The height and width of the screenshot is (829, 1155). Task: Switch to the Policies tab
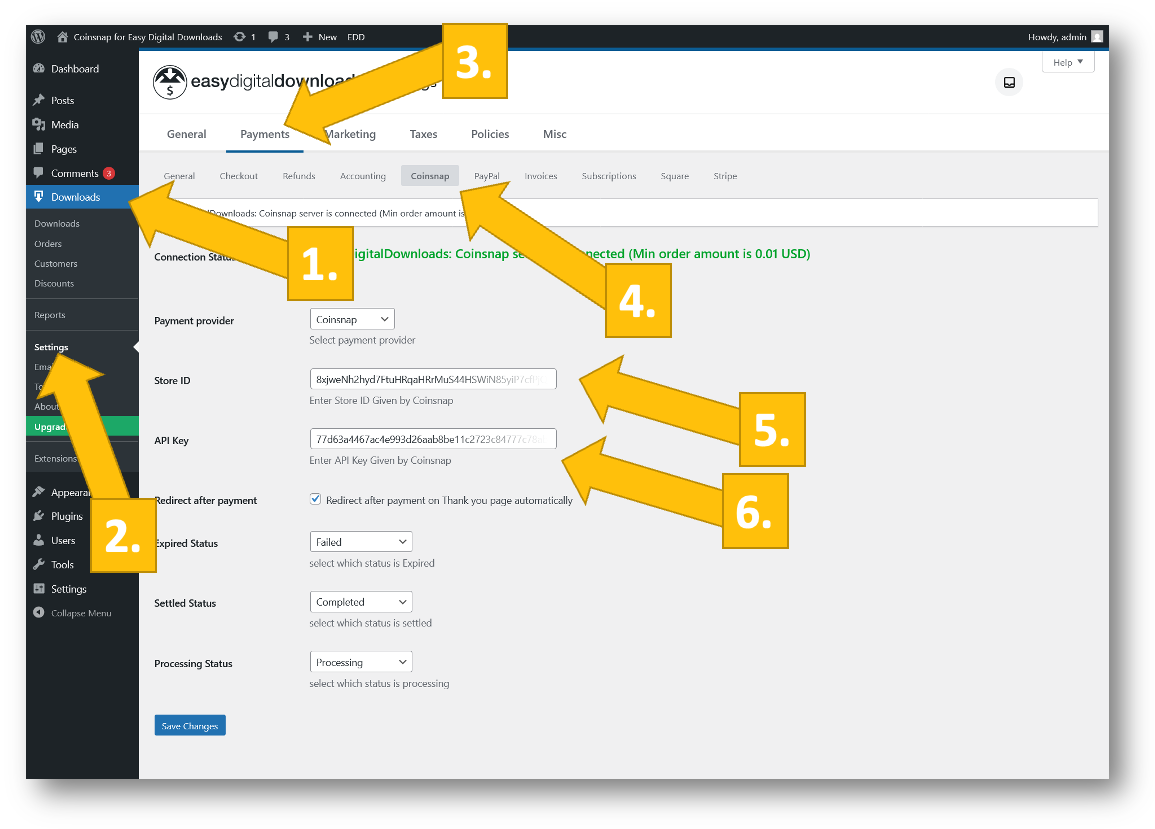click(490, 134)
